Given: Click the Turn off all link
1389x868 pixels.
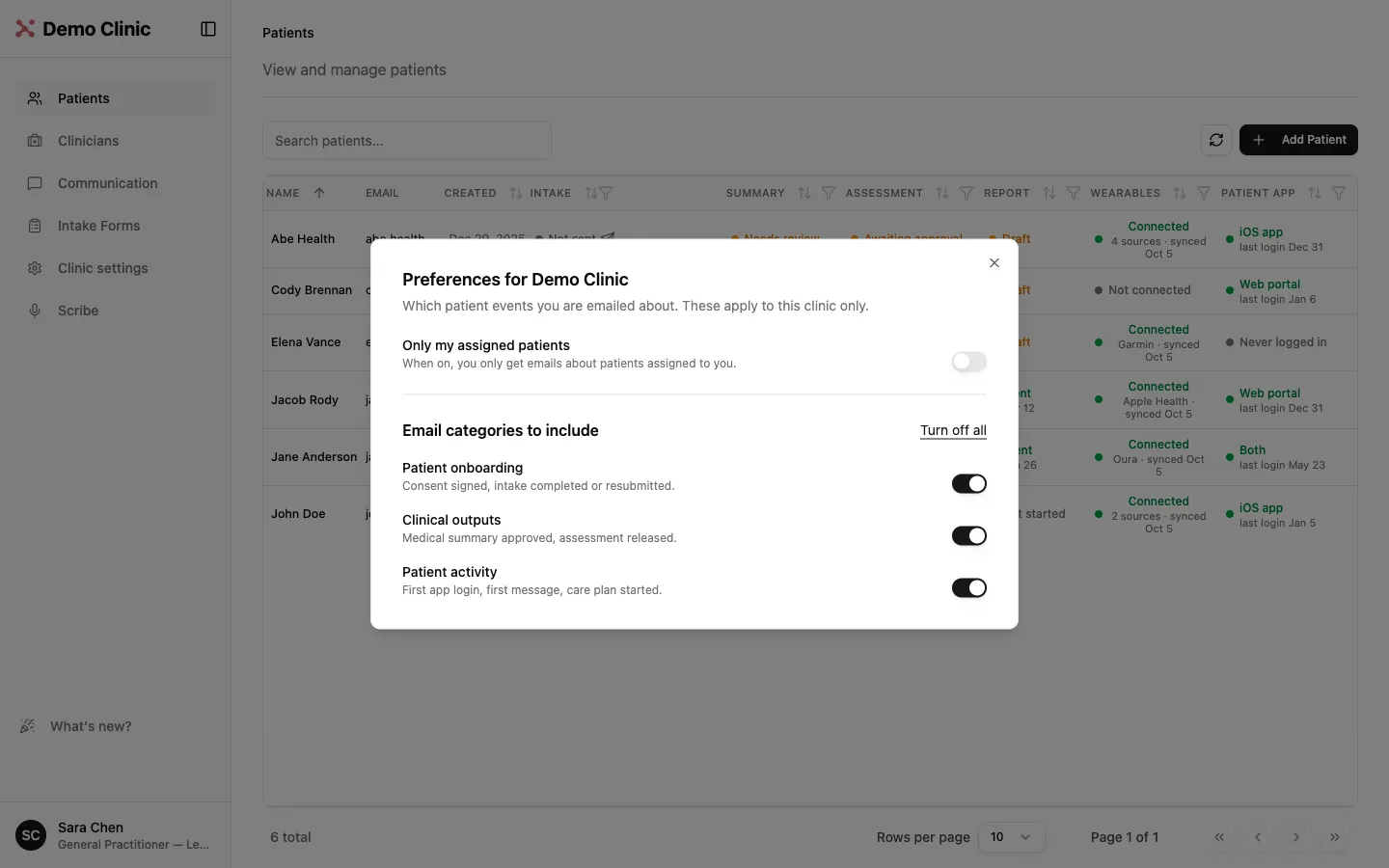Looking at the screenshot, I should [x=953, y=430].
